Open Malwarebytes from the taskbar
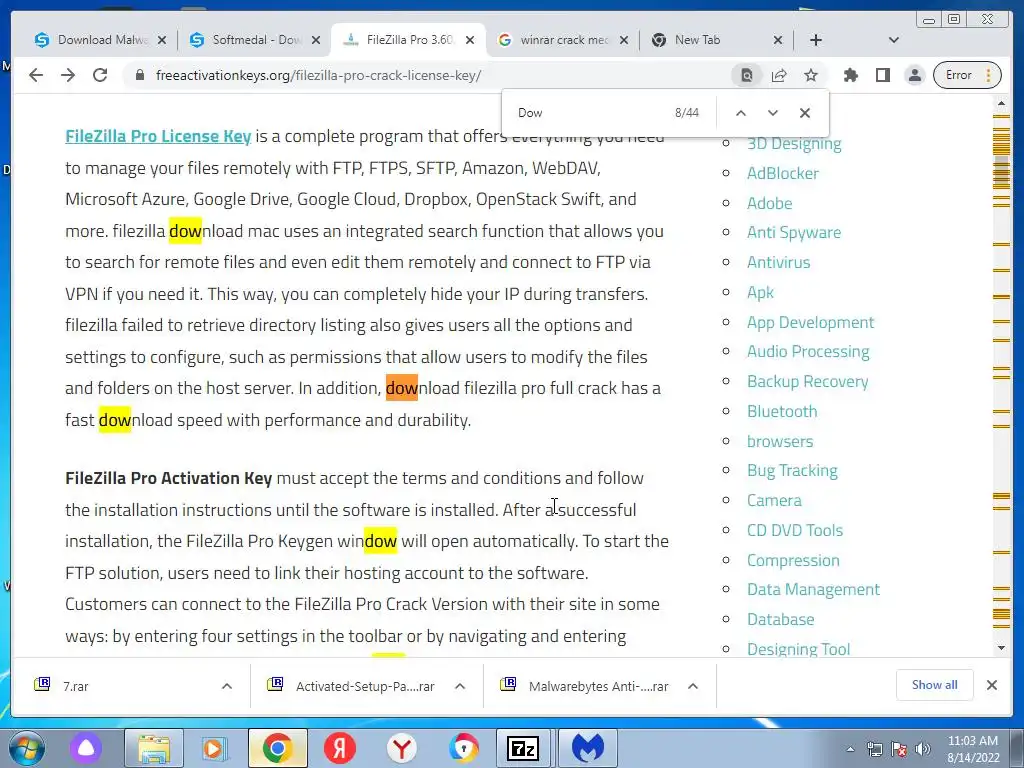 point(586,748)
